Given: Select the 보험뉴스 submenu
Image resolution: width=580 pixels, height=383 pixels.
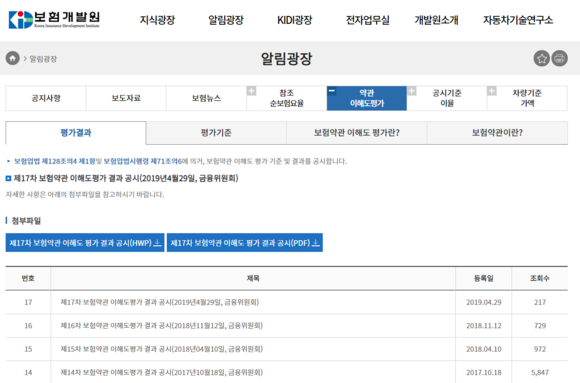Looking at the screenshot, I should click(206, 98).
